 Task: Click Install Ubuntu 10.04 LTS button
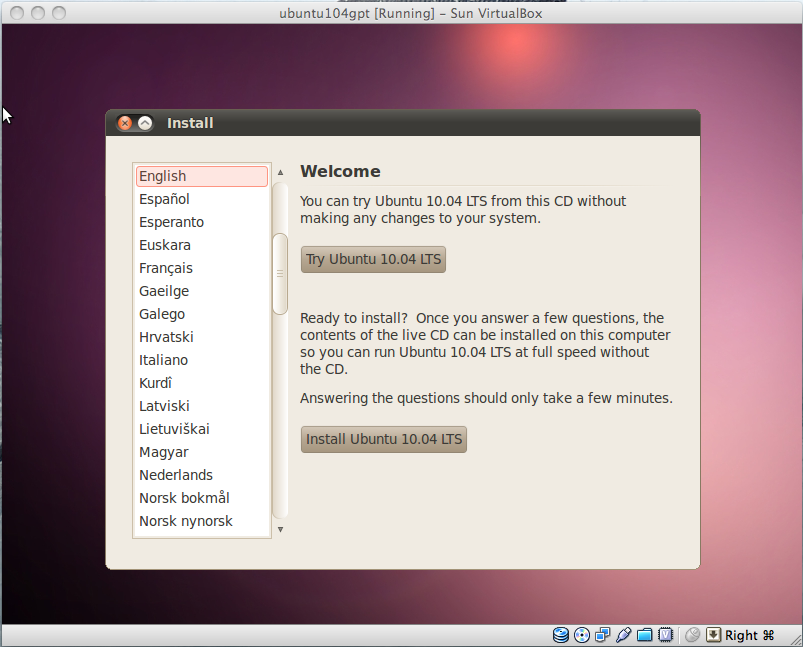384,440
